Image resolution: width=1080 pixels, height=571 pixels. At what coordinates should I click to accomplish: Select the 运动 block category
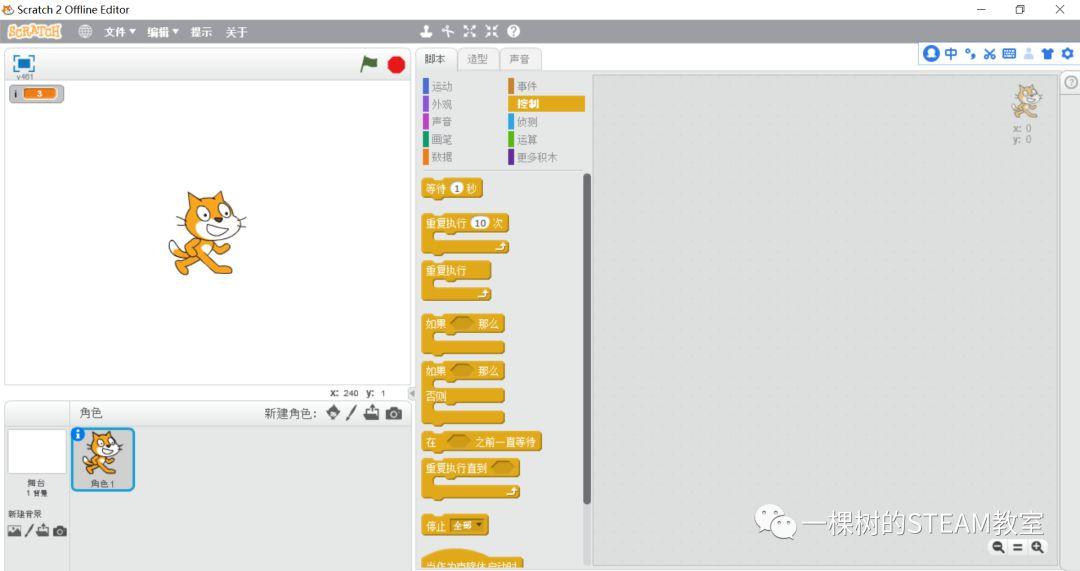click(438, 86)
